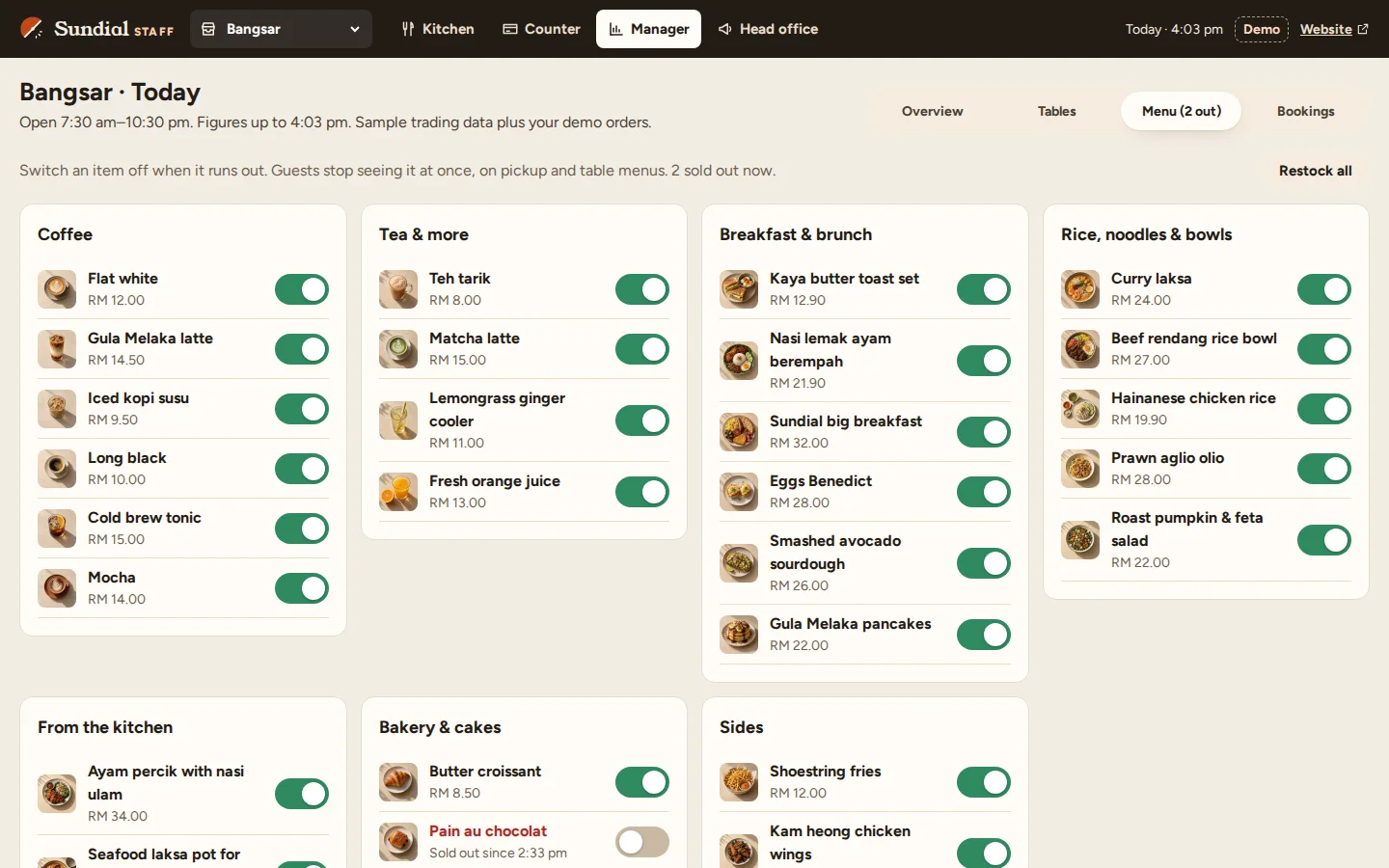Screen dimensions: 1389x868
Task: Click the Manager bar chart icon
Action: (x=615, y=29)
